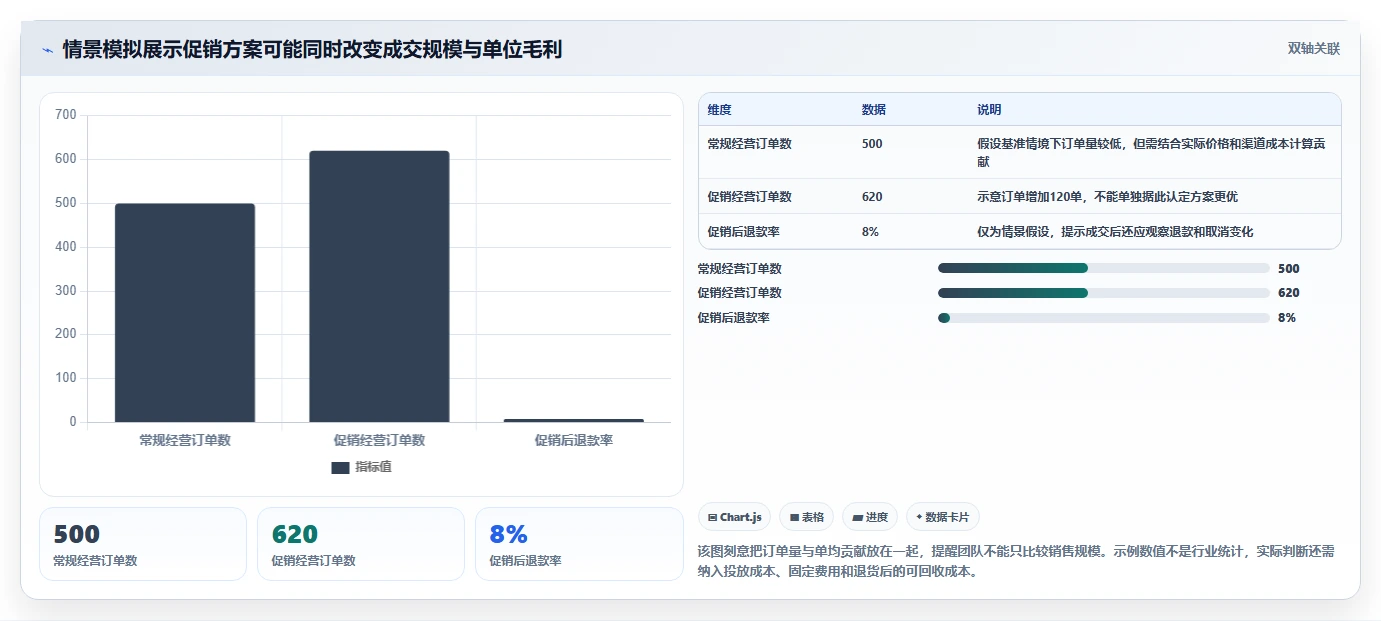This screenshot has width=1381, height=621.
Task: Click the chart x-axis label 促销后退款率
Action: tap(573, 440)
